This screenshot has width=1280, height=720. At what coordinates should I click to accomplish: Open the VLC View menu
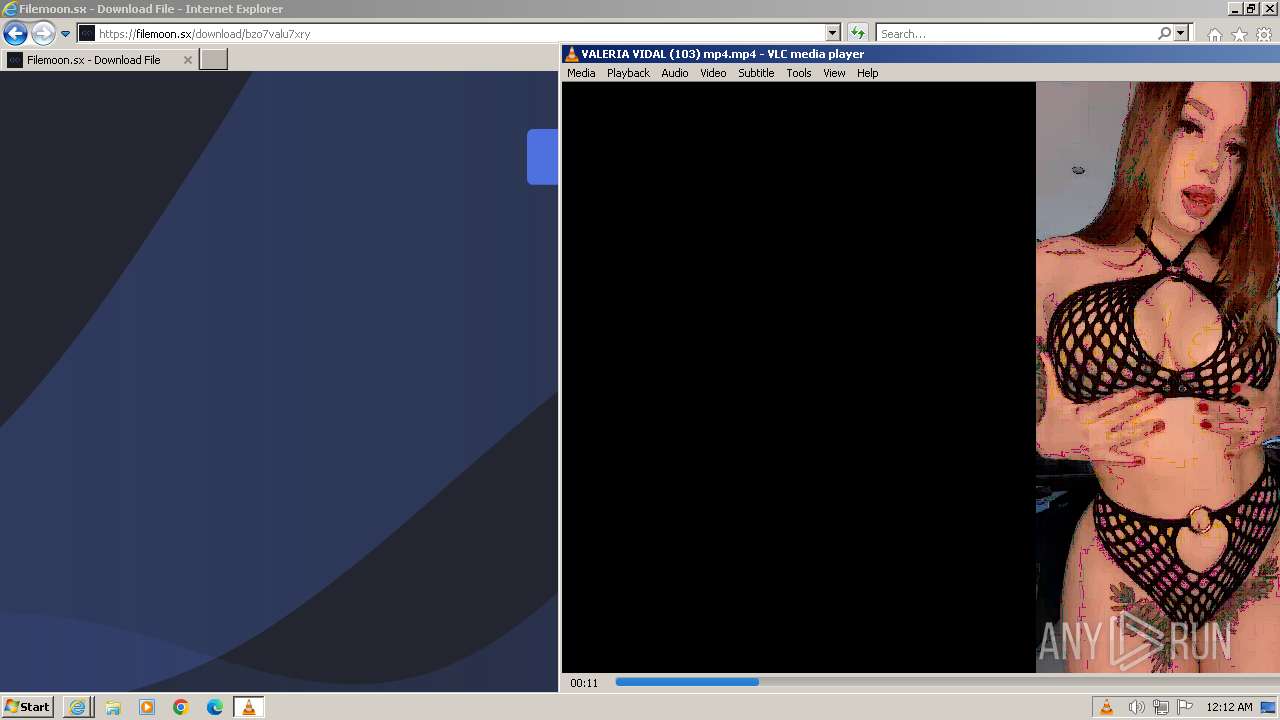834,73
